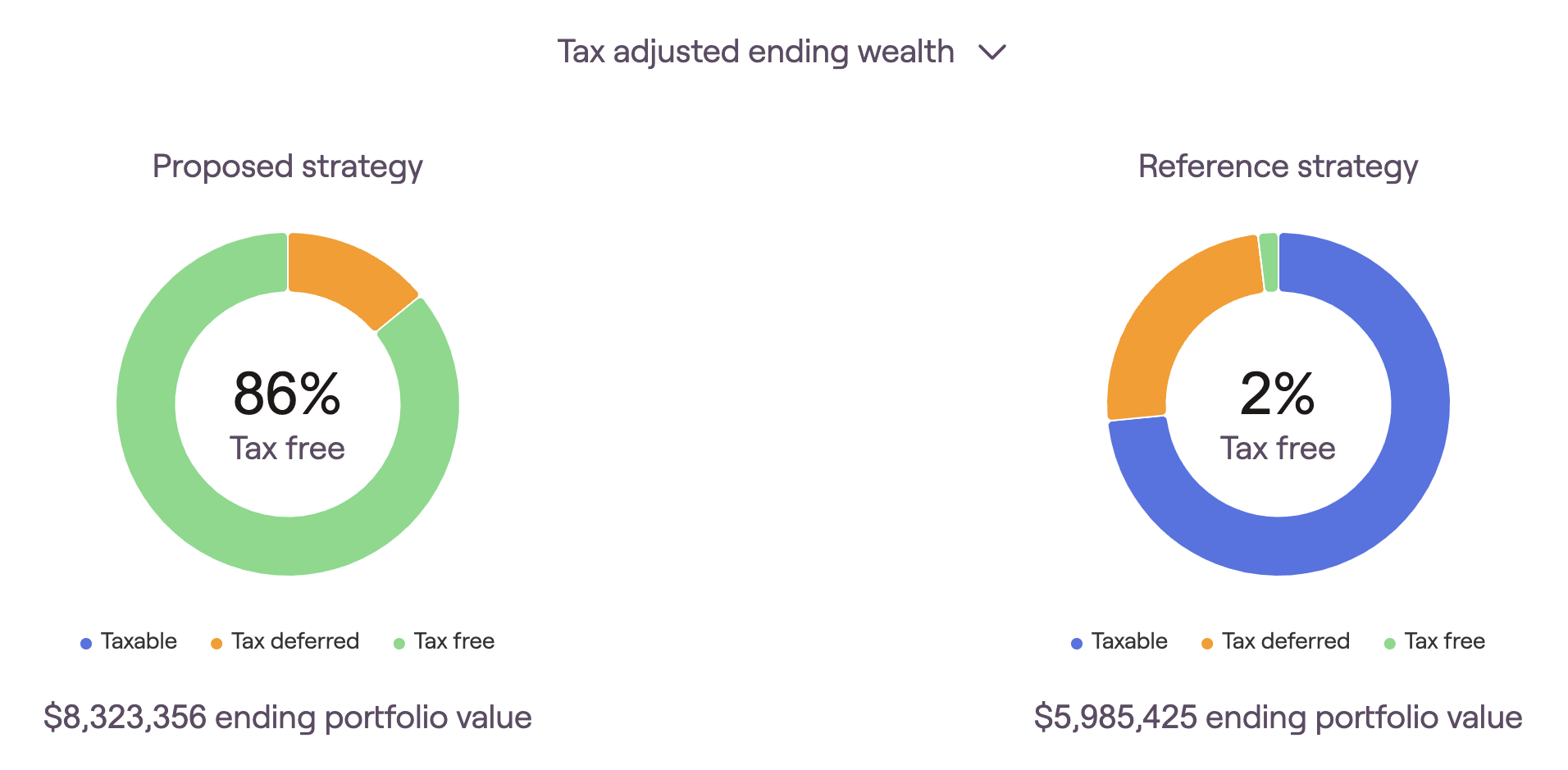Click Tax free legend label under Reference strategy
This screenshot has width=1568, height=770.
pos(1445,641)
